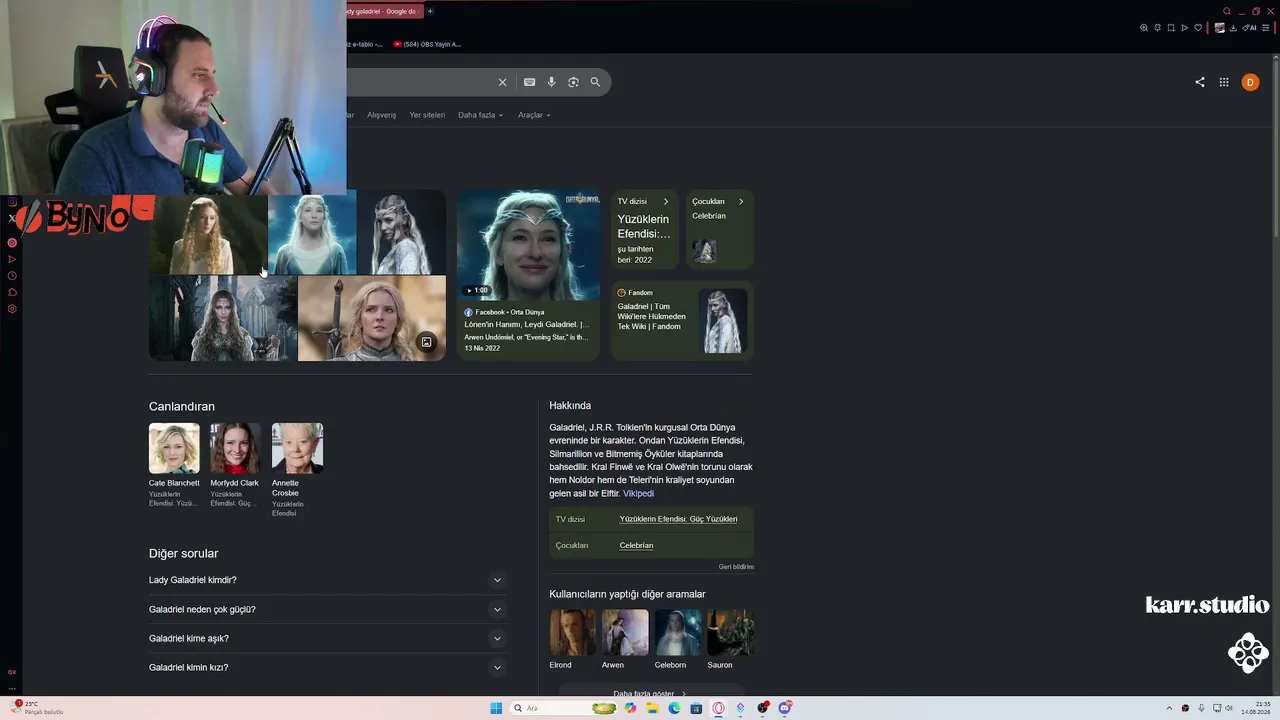
Task: Open Google Lens image search
Action: pyautogui.click(x=573, y=82)
